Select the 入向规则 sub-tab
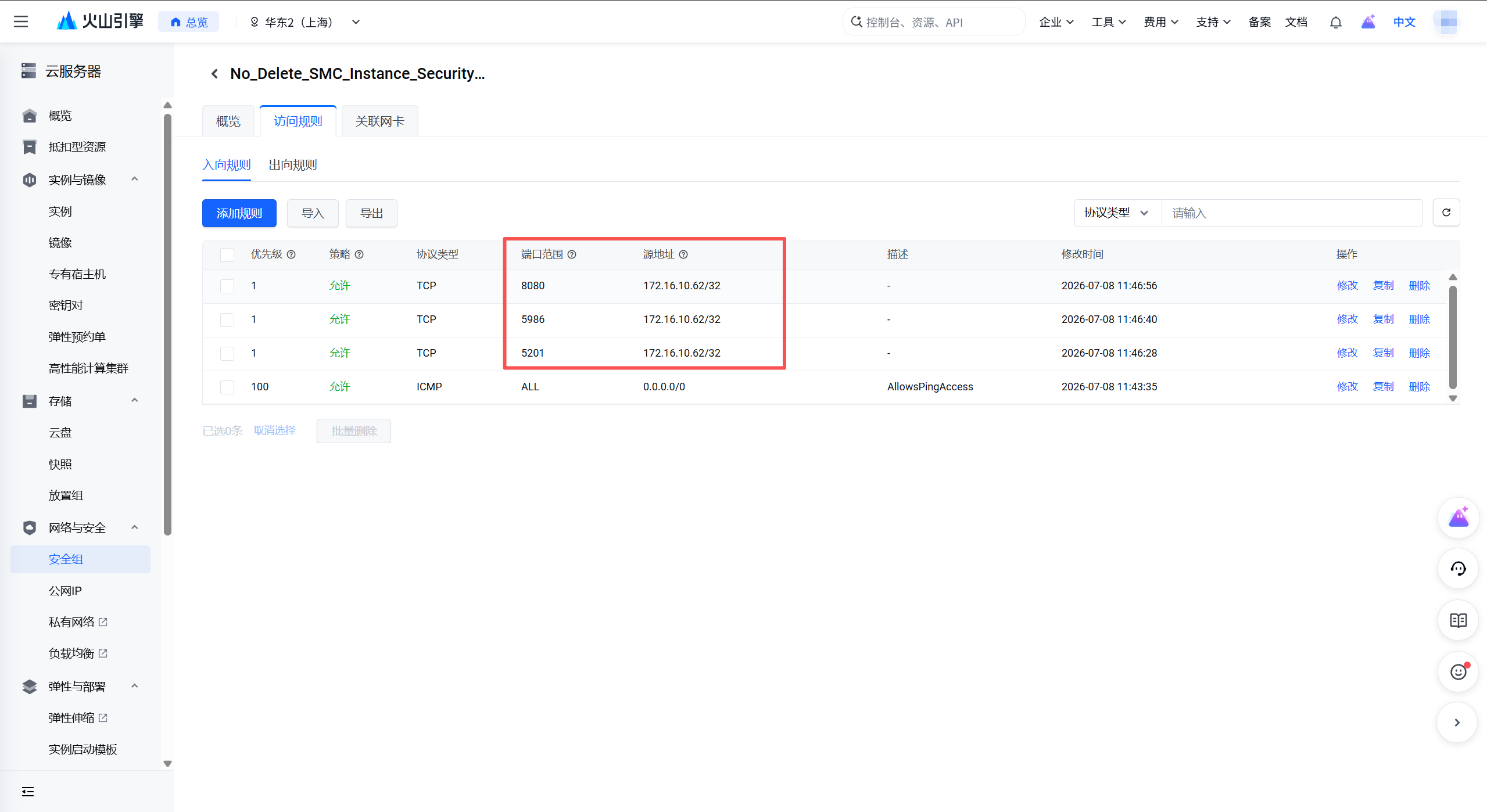 click(x=227, y=165)
